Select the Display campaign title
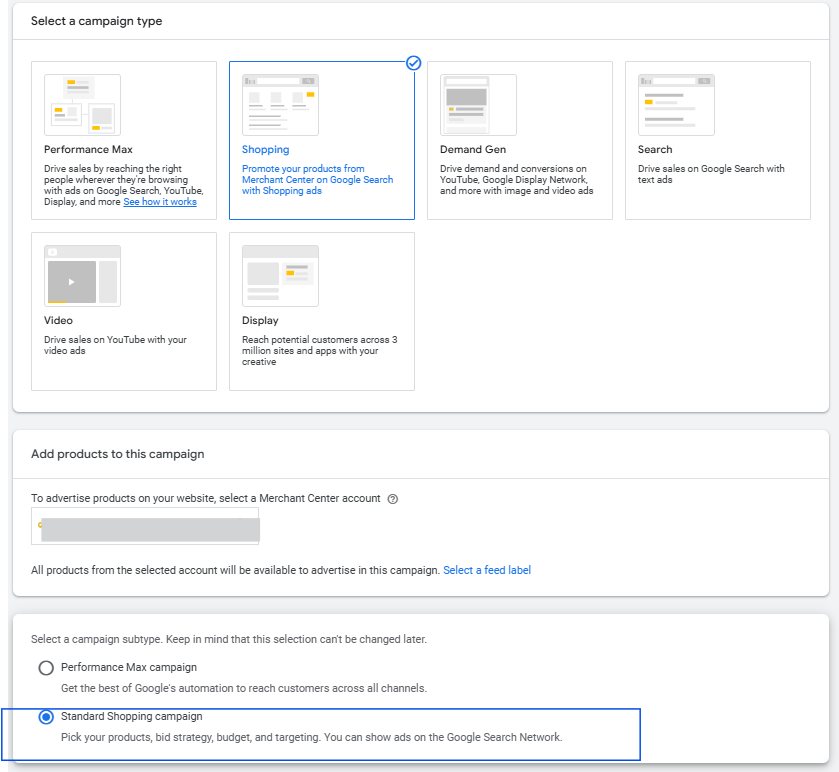Viewport: 839px width, 772px height. point(260,320)
